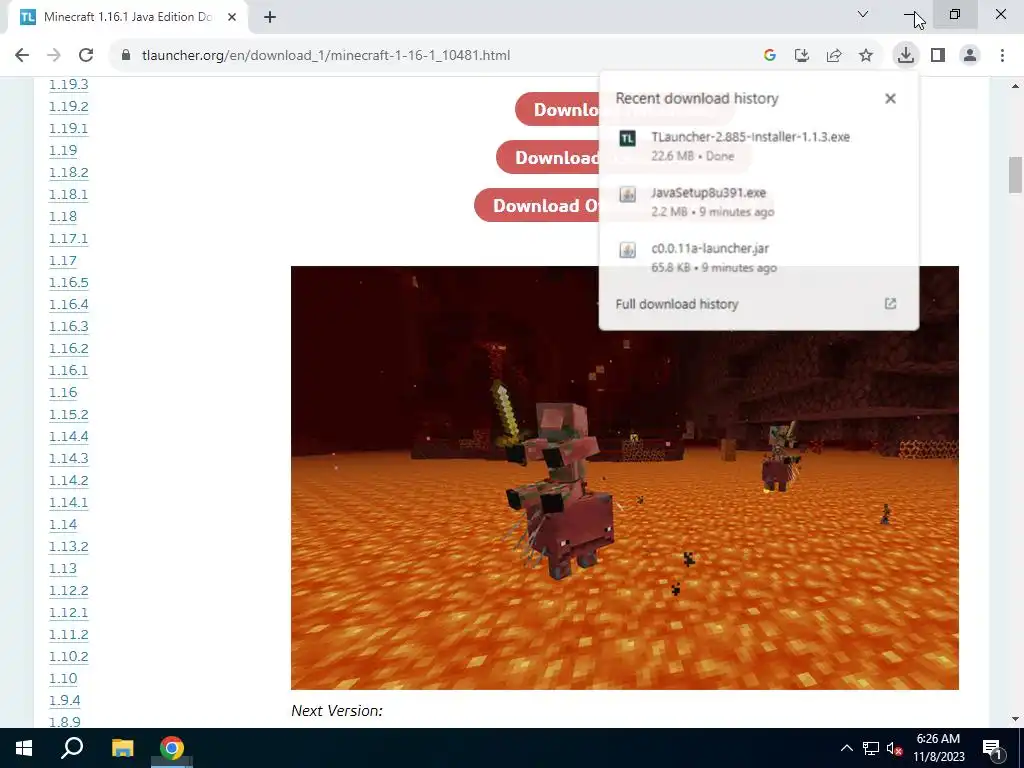Open version 1.16.5 link
Screen dimensions: 1024x768
69,282
